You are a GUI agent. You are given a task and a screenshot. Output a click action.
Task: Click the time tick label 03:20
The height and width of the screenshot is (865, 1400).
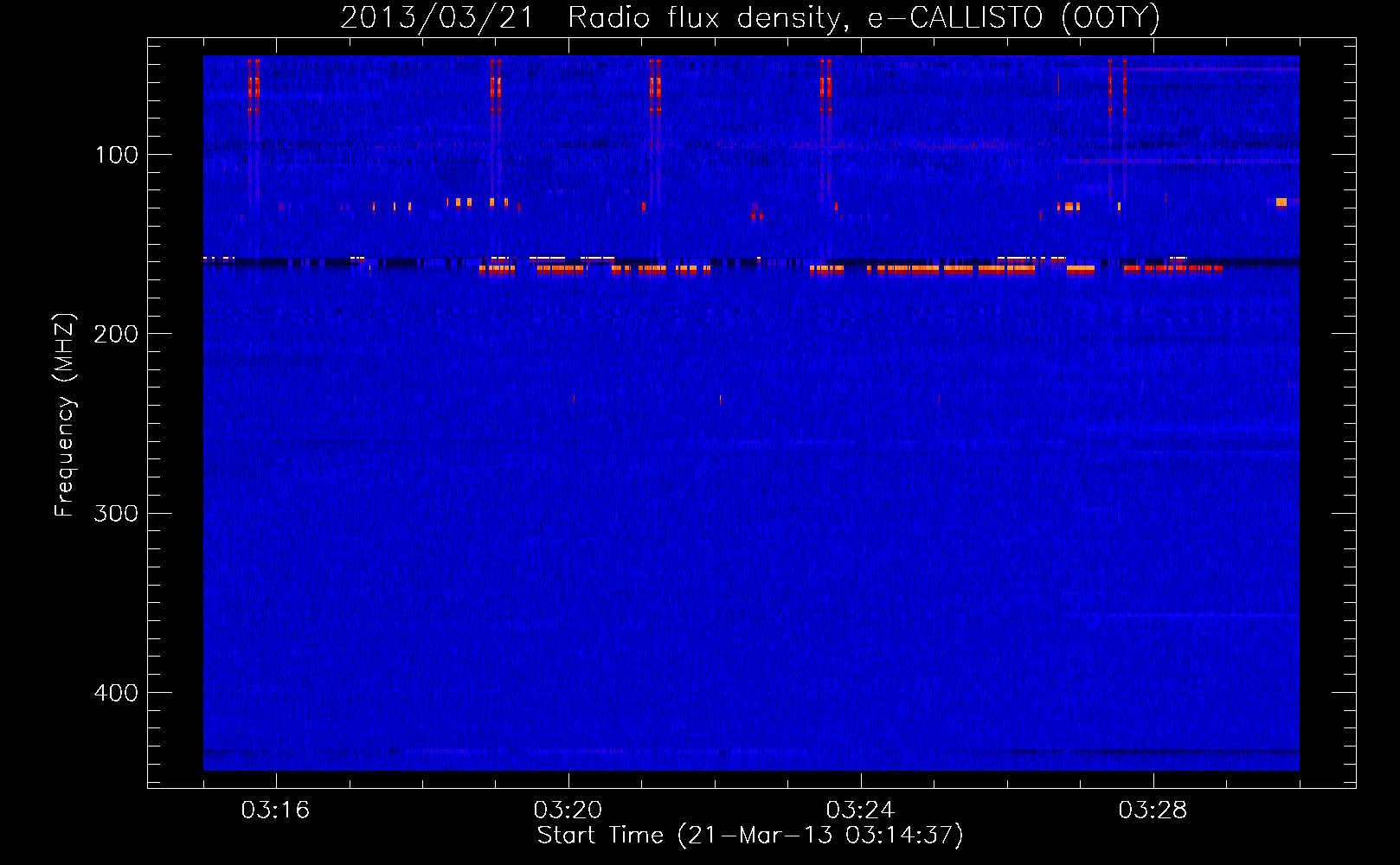pos(568,811)
